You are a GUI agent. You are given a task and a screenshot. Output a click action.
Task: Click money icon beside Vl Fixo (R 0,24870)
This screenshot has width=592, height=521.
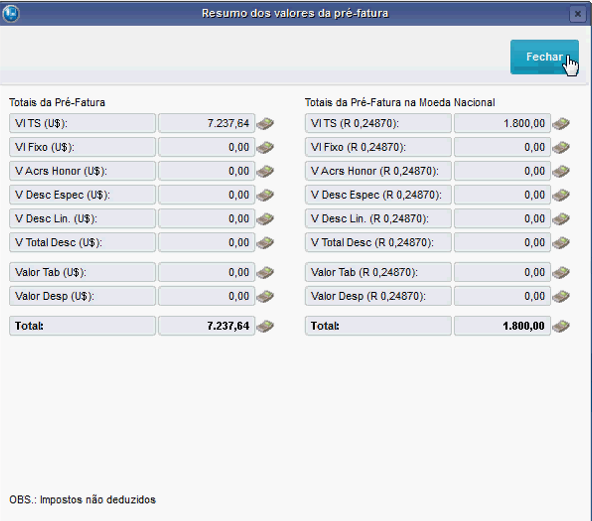click(561, 147)
